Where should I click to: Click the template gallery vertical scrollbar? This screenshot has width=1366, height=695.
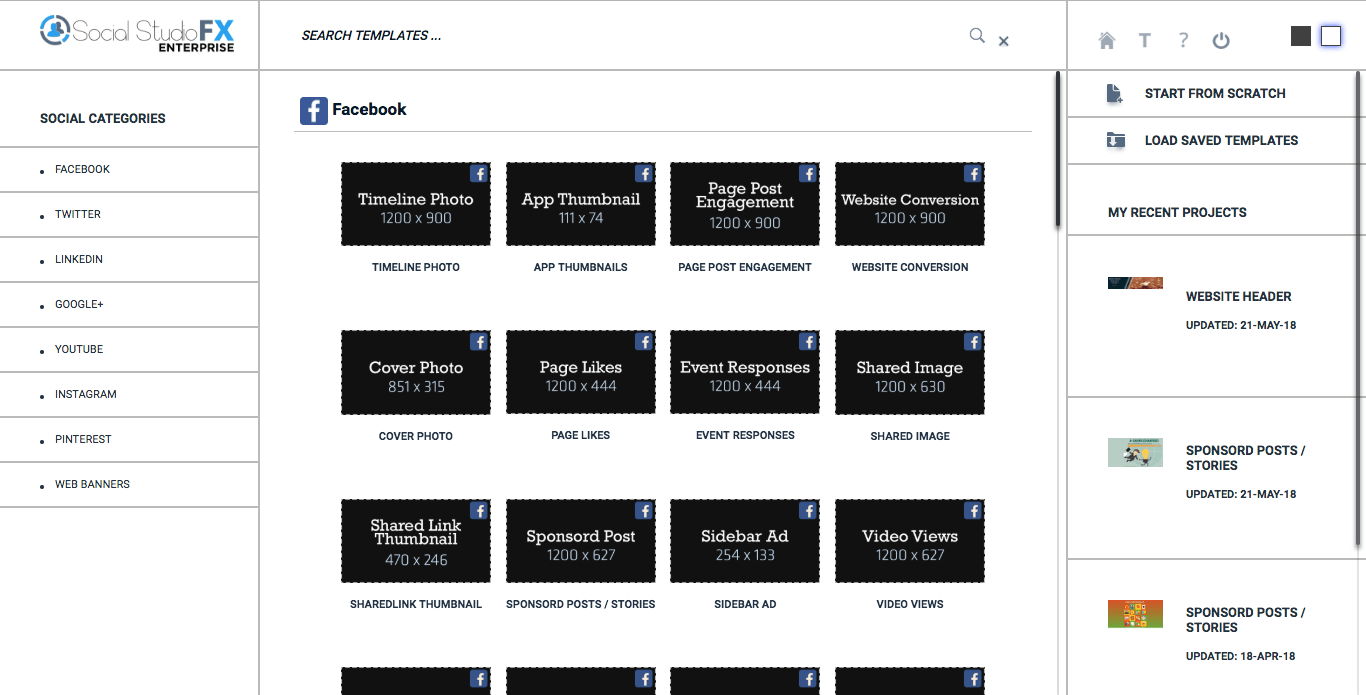(x=1058, y=150)
